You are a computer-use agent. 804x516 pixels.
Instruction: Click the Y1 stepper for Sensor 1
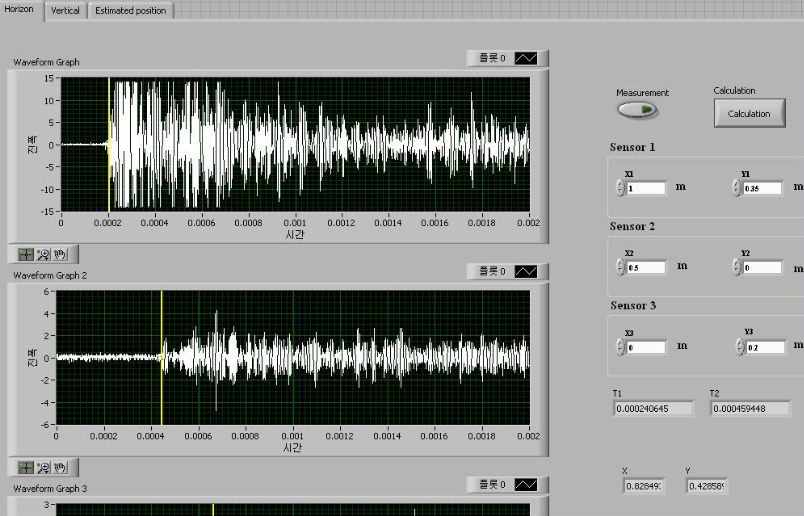tap(737, 188)
